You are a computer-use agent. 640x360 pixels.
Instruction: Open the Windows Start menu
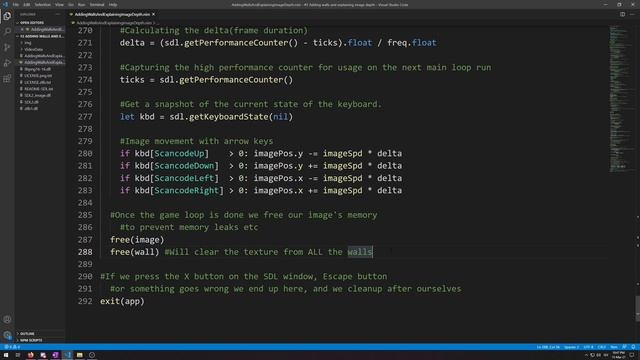click(x=6, y=355)
